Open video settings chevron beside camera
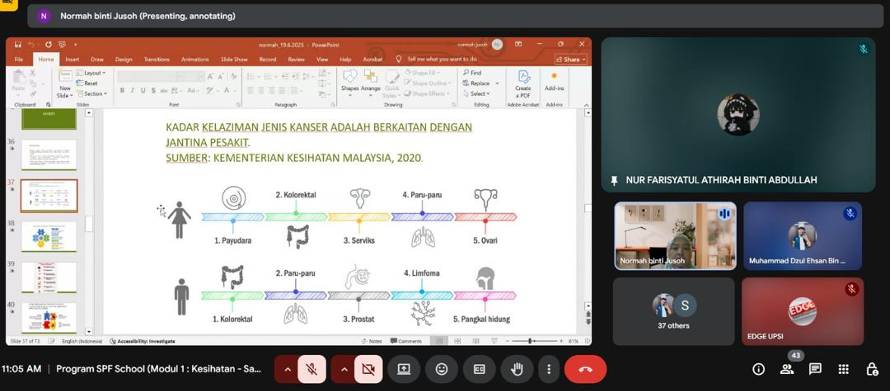891x391 pixels. [x=344, y=369]
